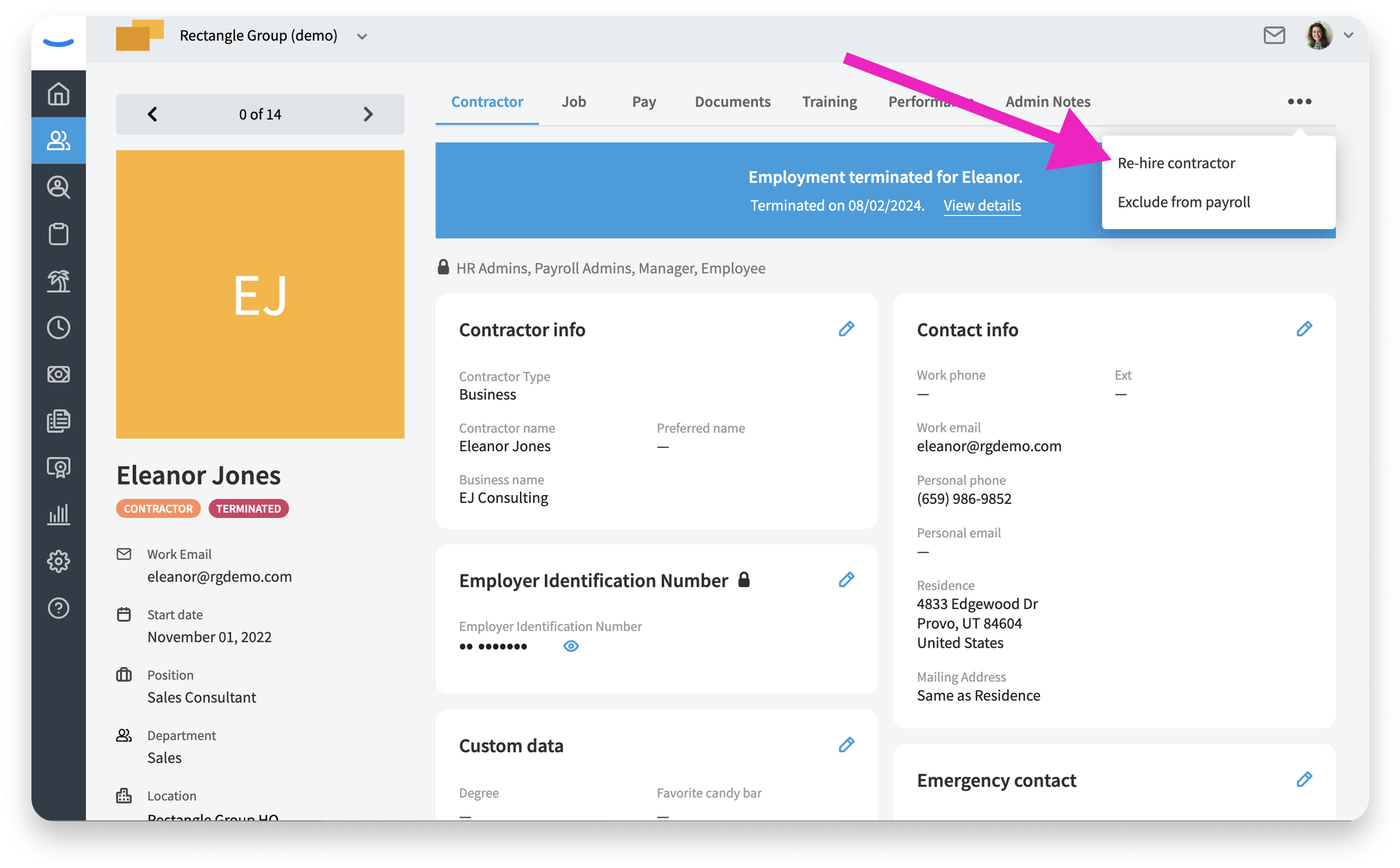Screen dimensions: 1400x868
Task: Switch to the Contractor tab
Action: [487, 102]
